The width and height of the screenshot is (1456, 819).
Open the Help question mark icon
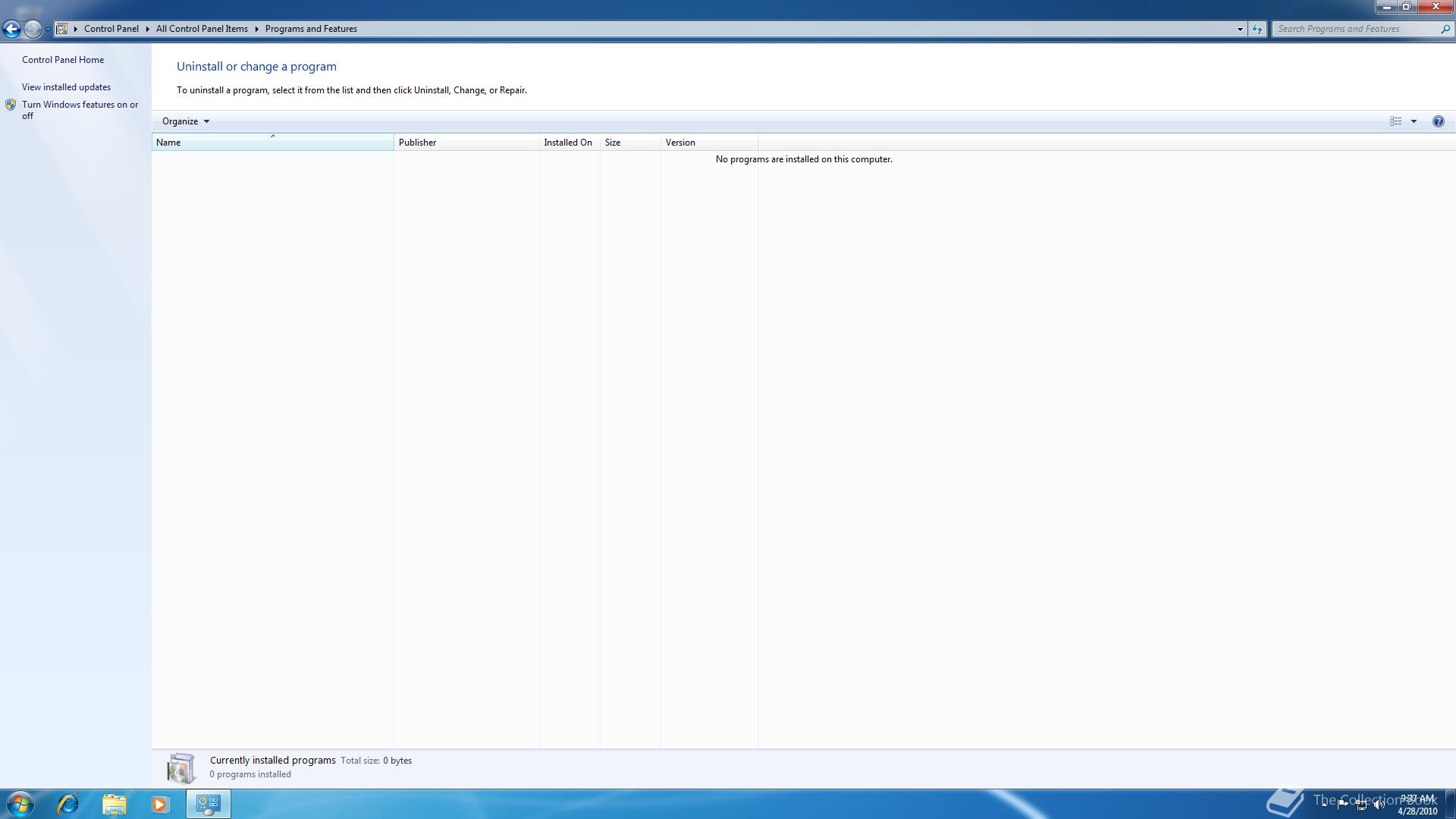click(1438, 121)
